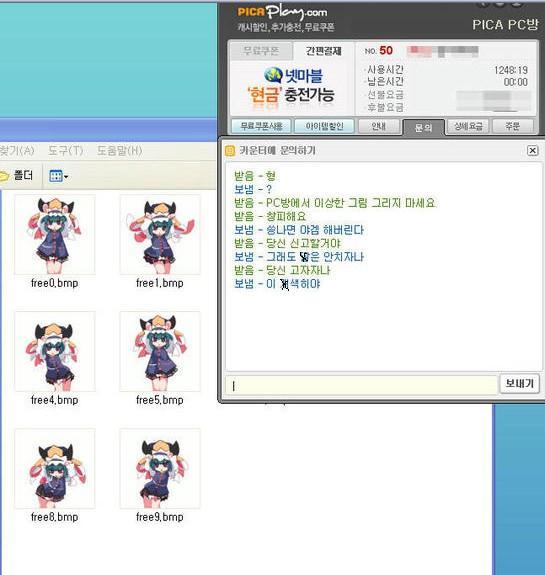Open the 도구(T) menu
The image size is (545, 575).
(x=66, y=151)
